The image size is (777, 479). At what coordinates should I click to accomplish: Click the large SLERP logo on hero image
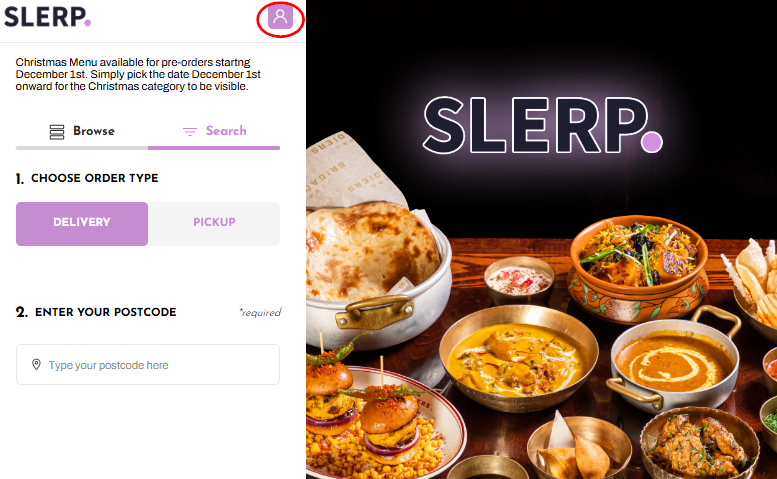pos(543,125)
